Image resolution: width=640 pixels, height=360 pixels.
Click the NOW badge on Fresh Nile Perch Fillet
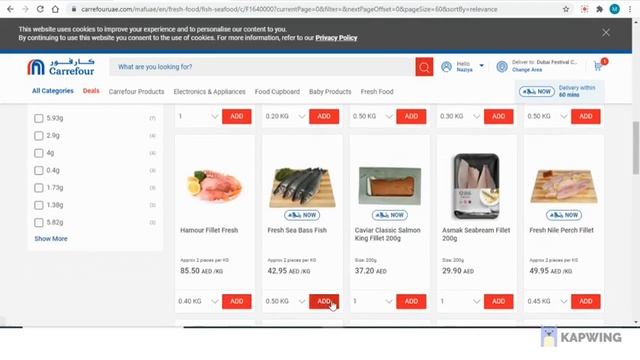pyautogui.click(x=564, y=215)
